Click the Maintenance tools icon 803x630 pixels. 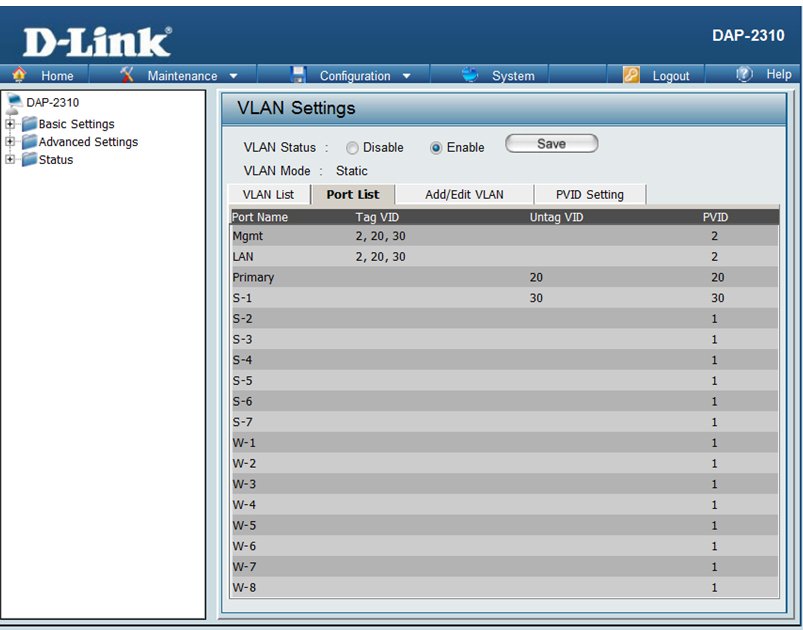point(127,75)
